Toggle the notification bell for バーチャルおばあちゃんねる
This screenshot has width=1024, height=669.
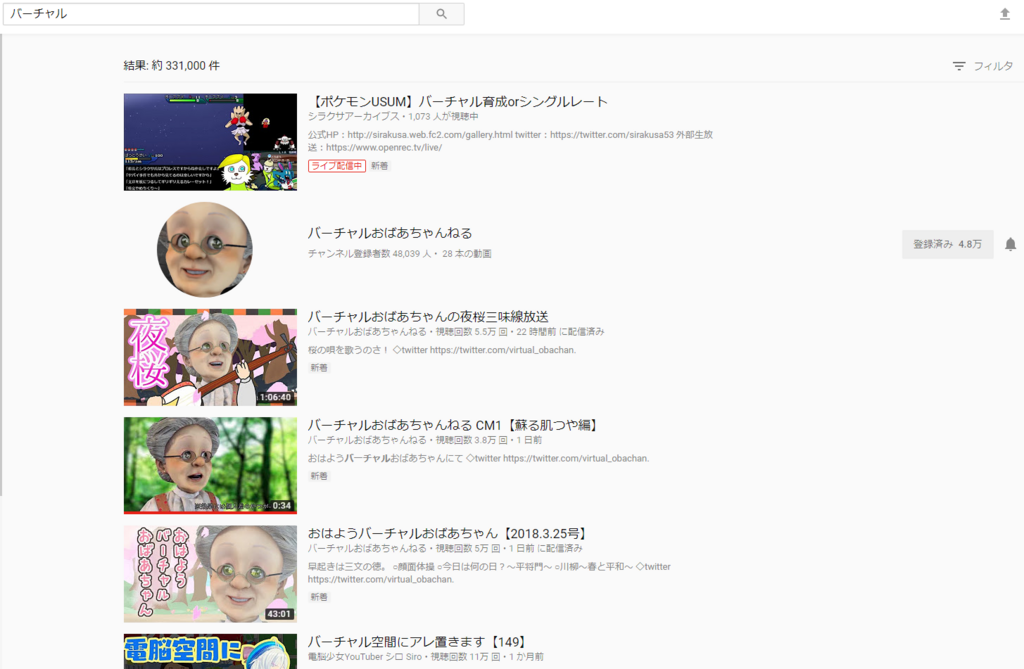coord(1010,244)
